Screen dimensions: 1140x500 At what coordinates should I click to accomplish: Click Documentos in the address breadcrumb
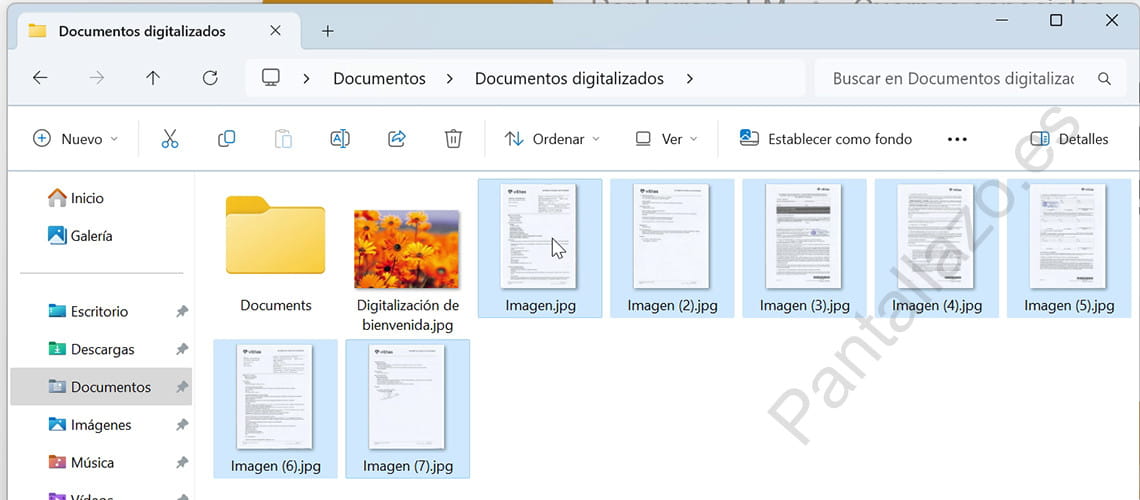(380, 78)
